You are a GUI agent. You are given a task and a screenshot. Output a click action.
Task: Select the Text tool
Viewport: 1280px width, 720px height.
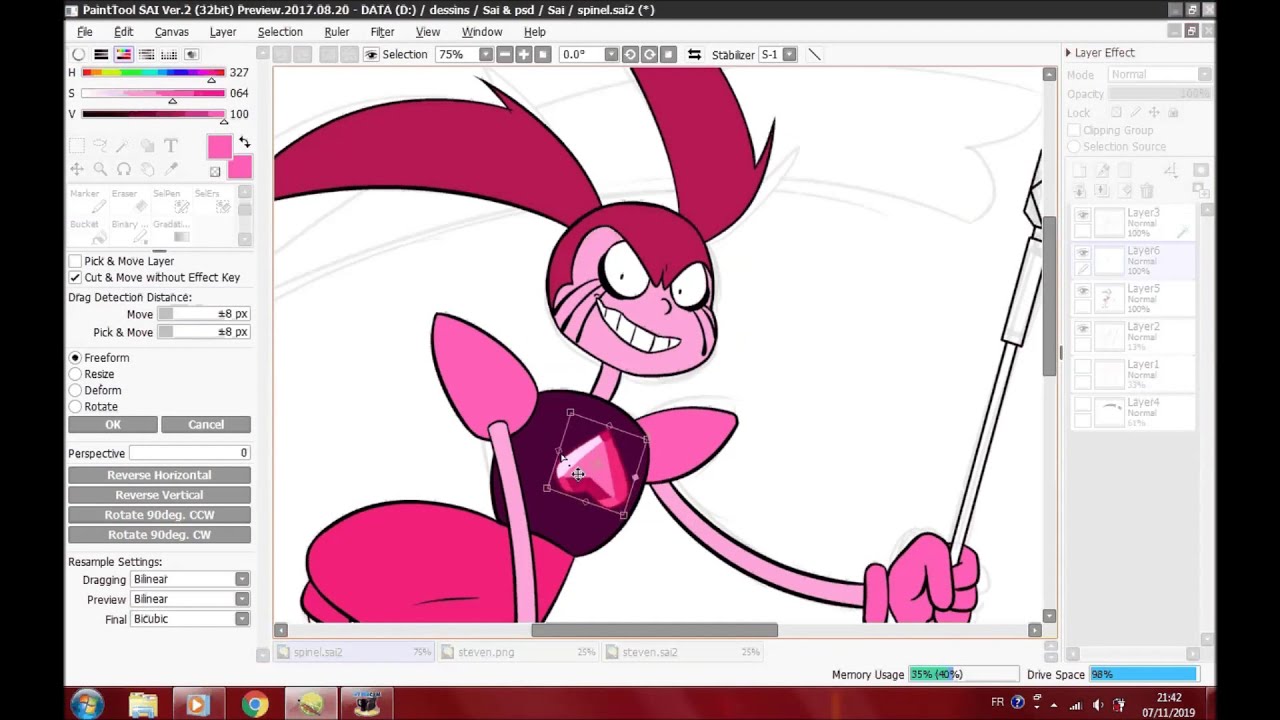(x=170, y=146)
